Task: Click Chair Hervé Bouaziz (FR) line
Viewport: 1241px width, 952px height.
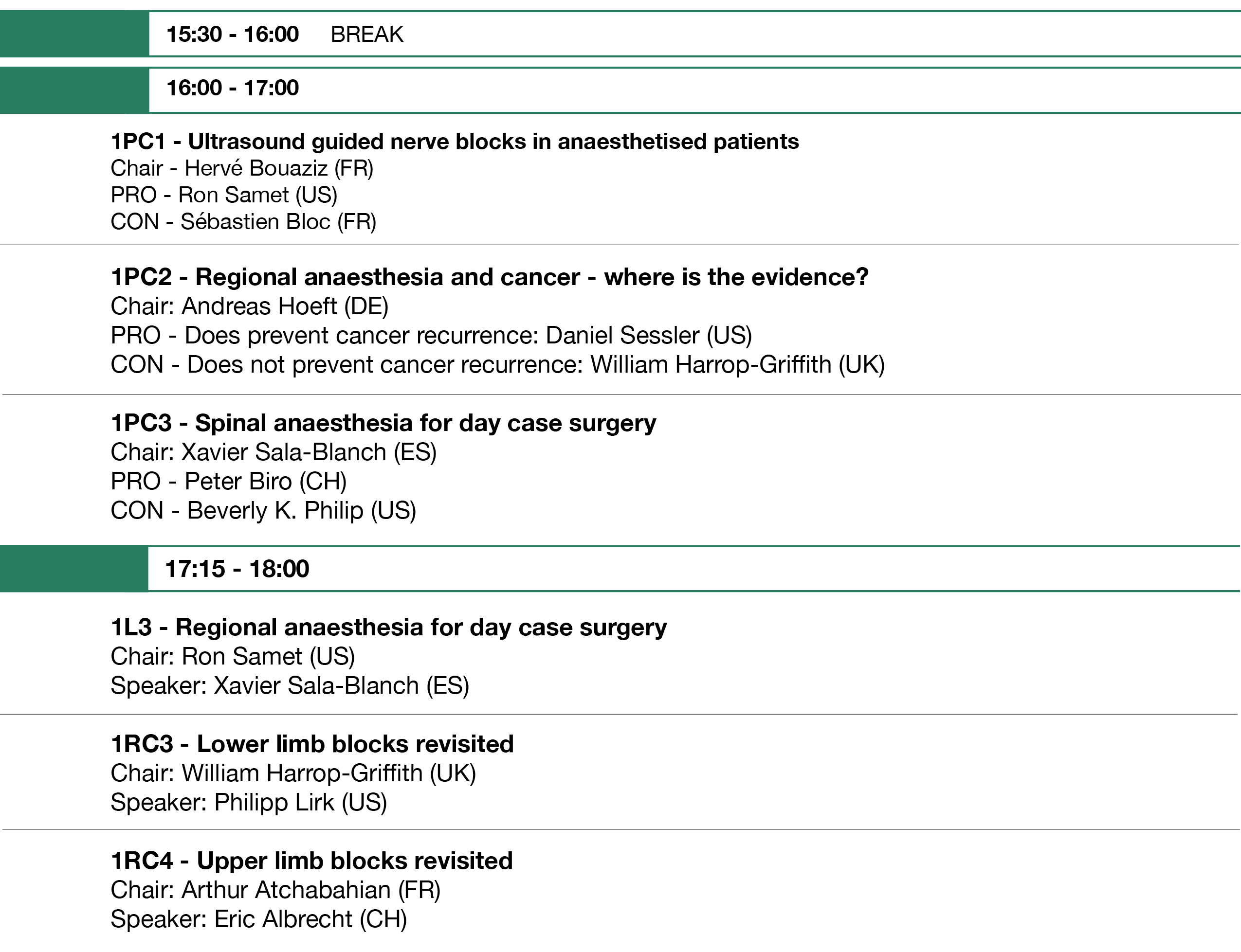Action: [241, 168]
